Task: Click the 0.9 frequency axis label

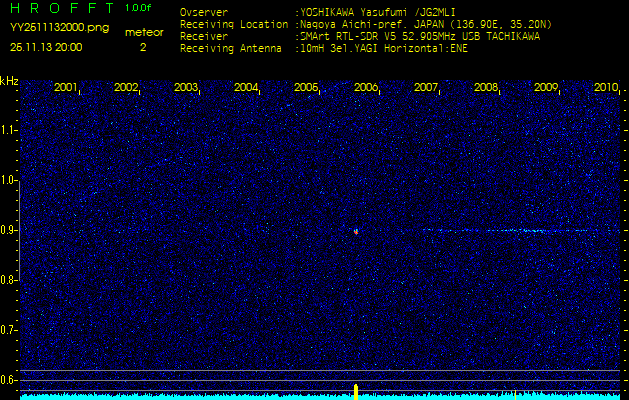Action: 9,230
